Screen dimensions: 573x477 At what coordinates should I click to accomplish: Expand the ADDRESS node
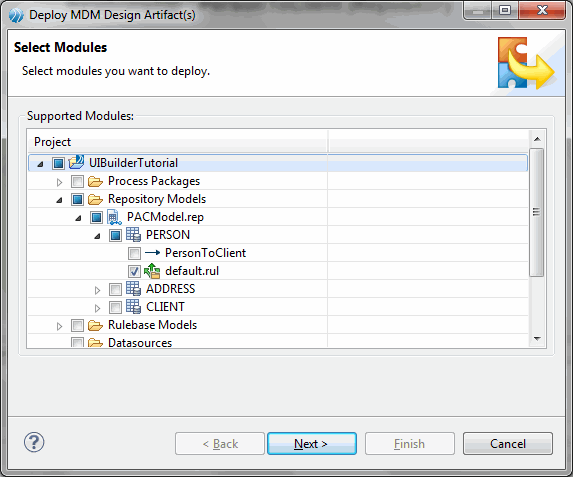point(97,290)
